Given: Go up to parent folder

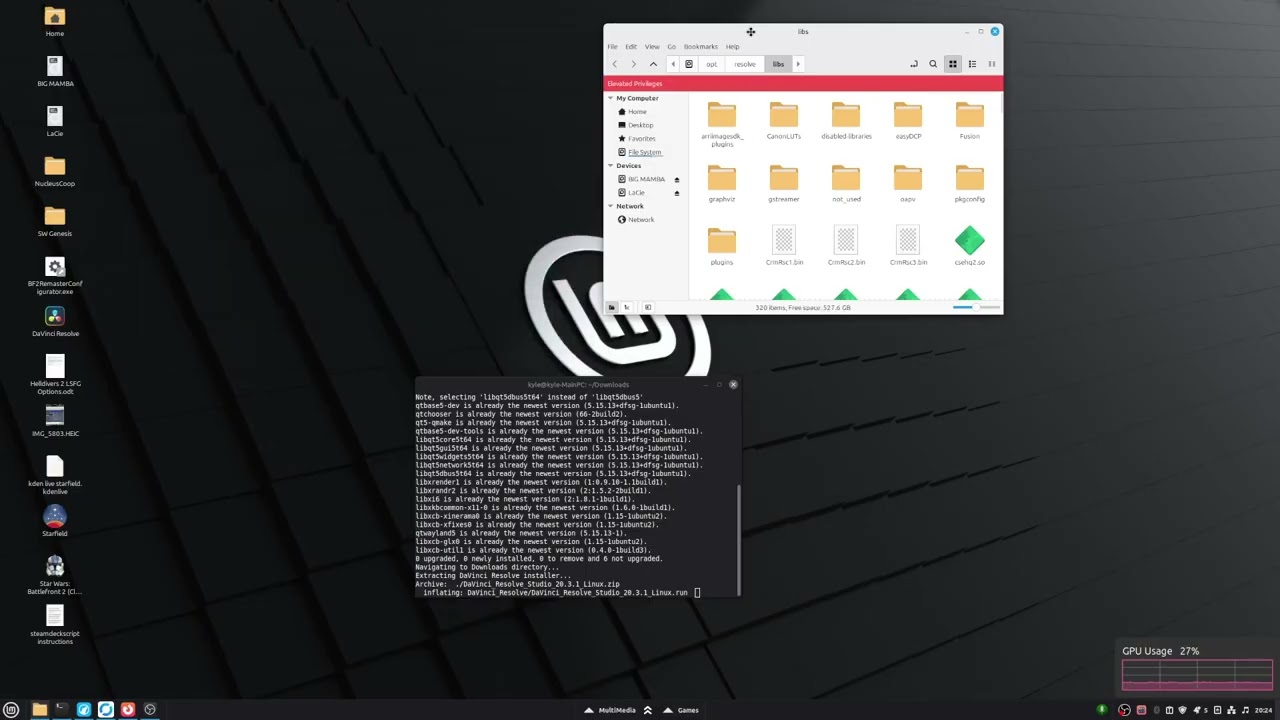Looking at the screenshot, I should 653,64.
